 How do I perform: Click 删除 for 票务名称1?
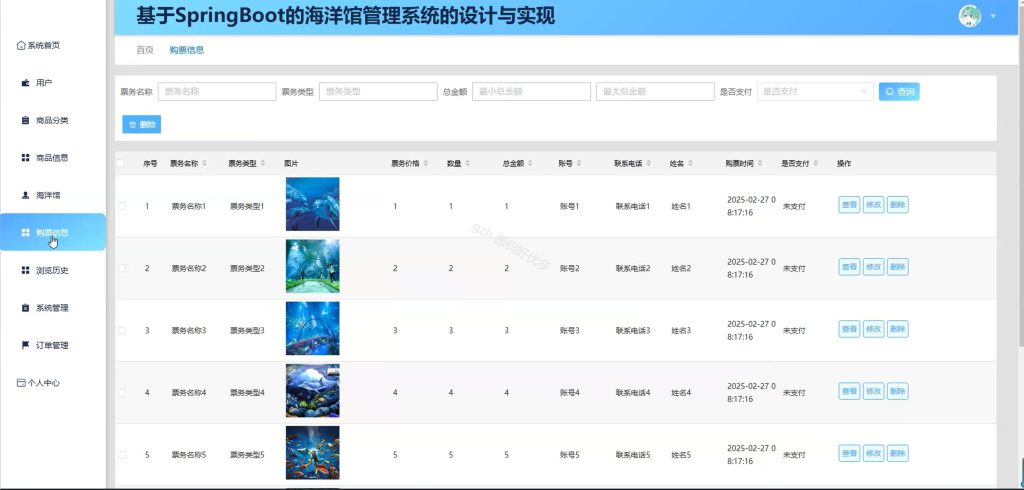(897, 204)
